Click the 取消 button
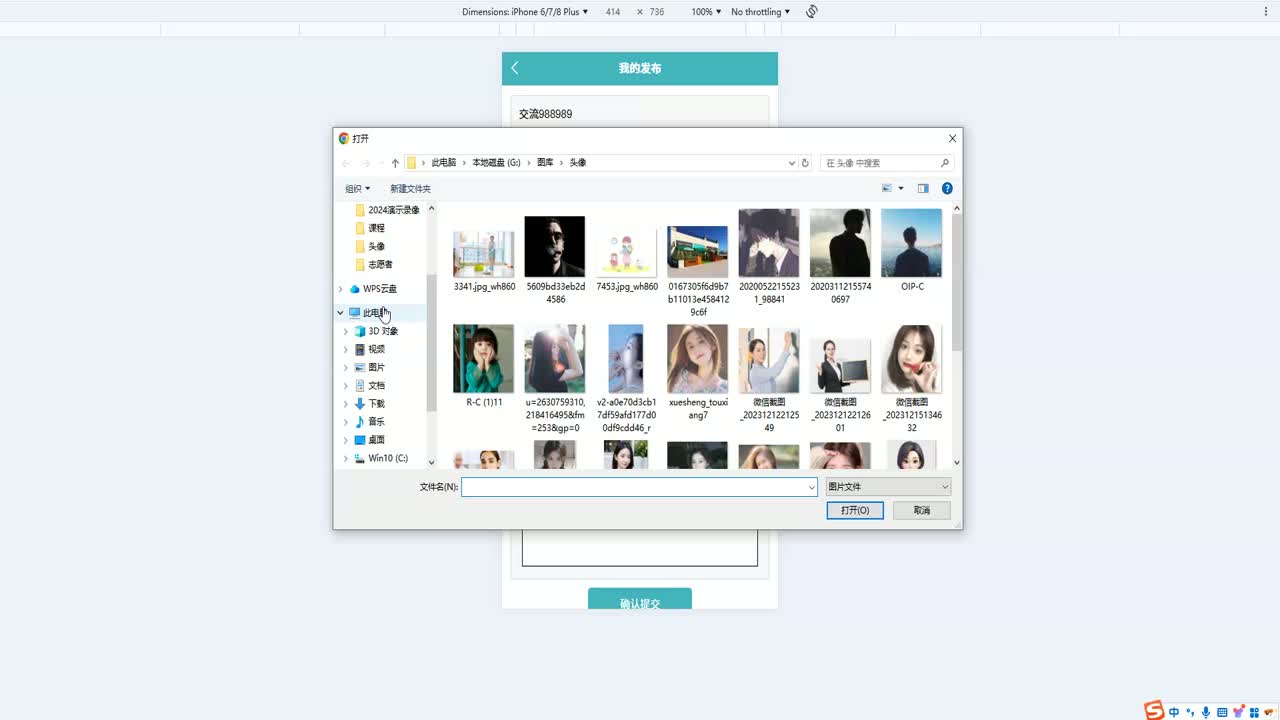 click(x=922, y=510)
